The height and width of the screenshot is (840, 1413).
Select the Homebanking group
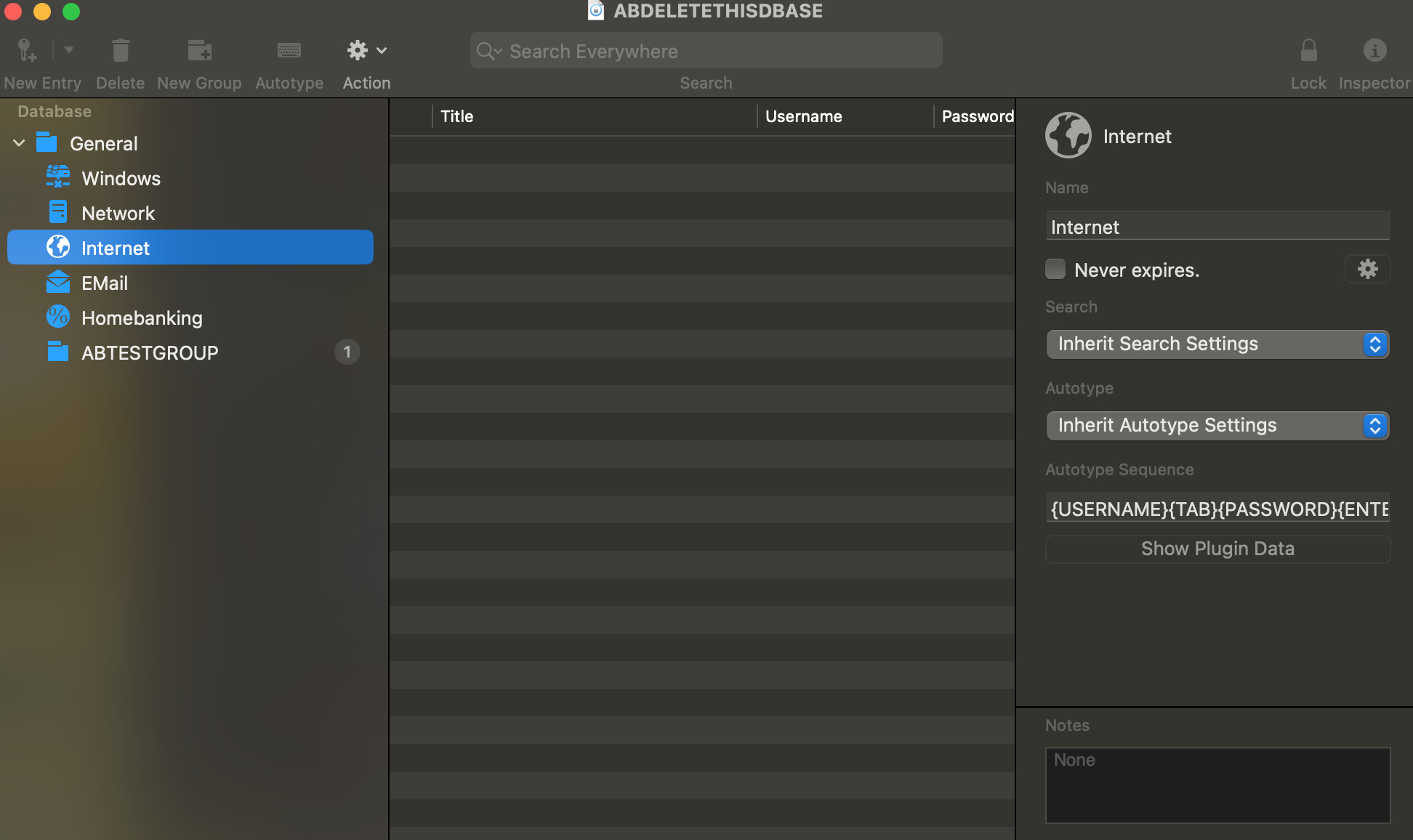142,318
